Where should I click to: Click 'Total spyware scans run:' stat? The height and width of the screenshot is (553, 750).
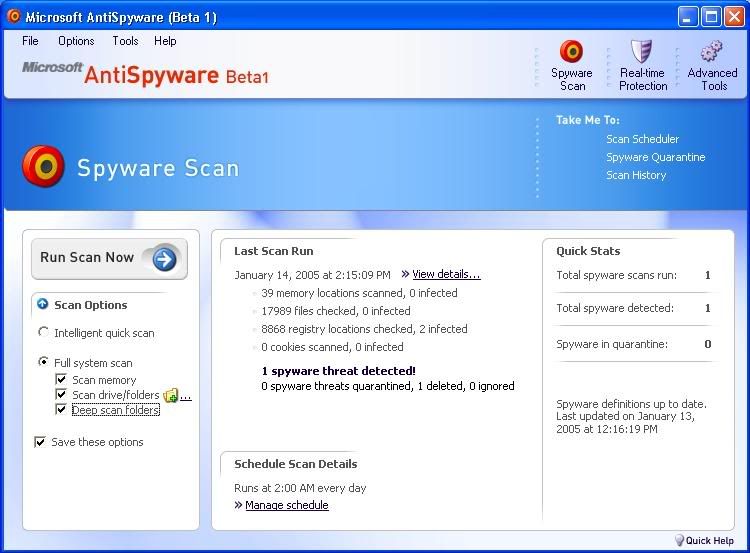coord(617,275)
